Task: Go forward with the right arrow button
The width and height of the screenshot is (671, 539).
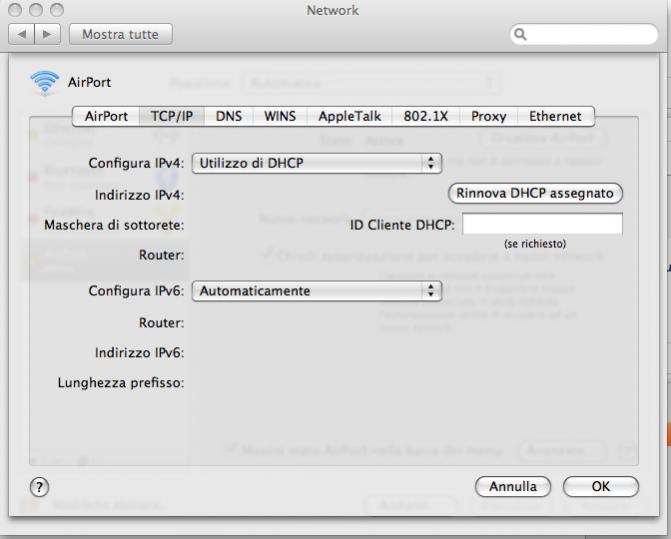Action: click(48, 34)
